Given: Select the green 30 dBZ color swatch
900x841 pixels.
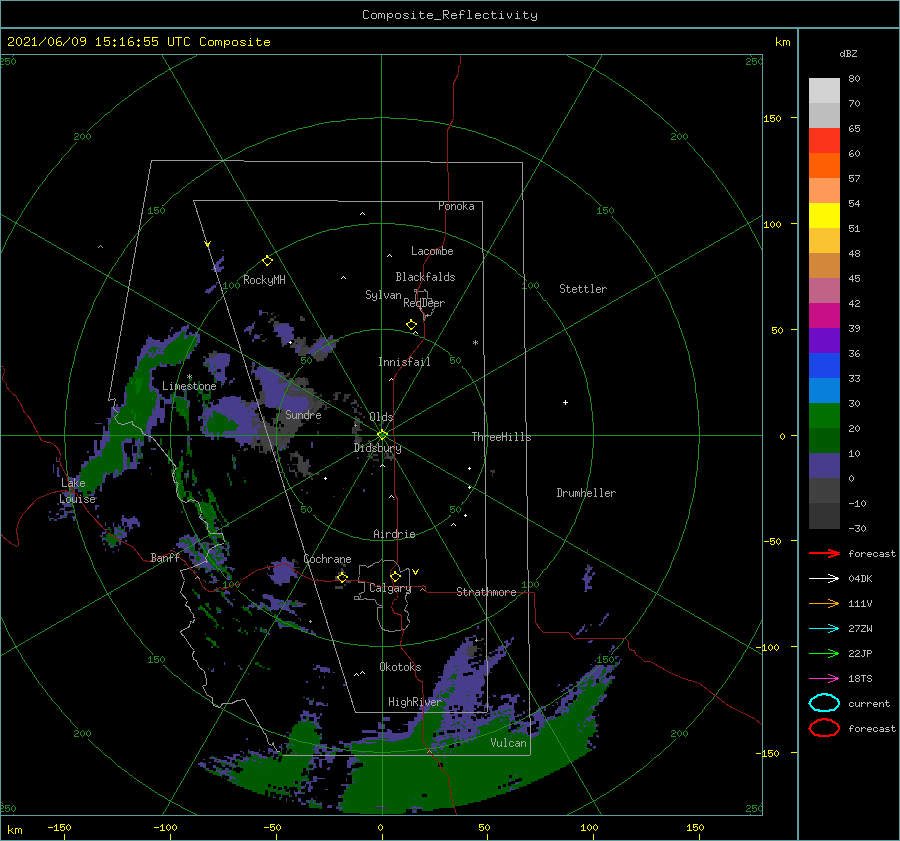Looking at the screenshot, I should click(824, 415).
